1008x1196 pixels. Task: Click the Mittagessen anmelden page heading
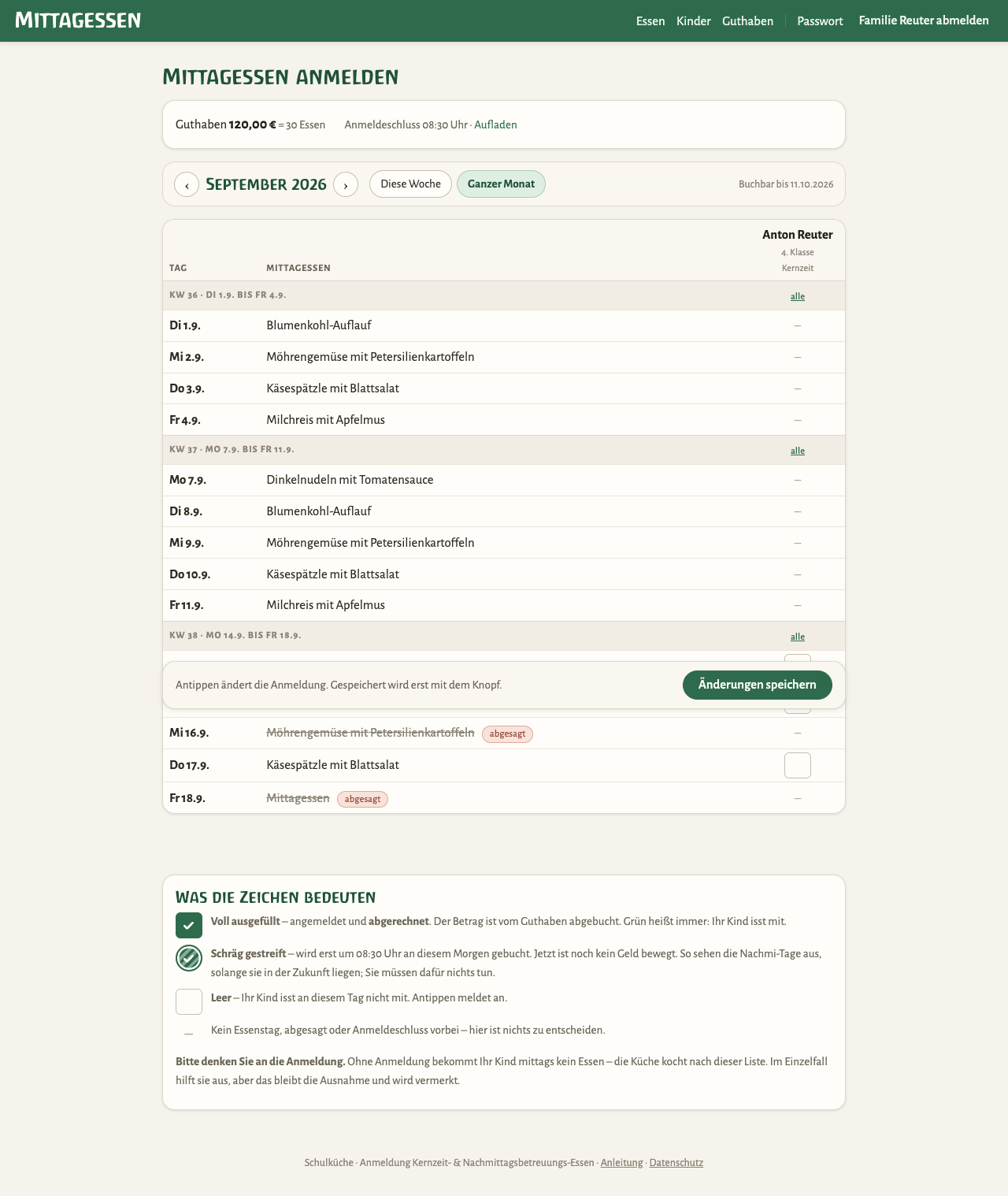pos(280,76)
